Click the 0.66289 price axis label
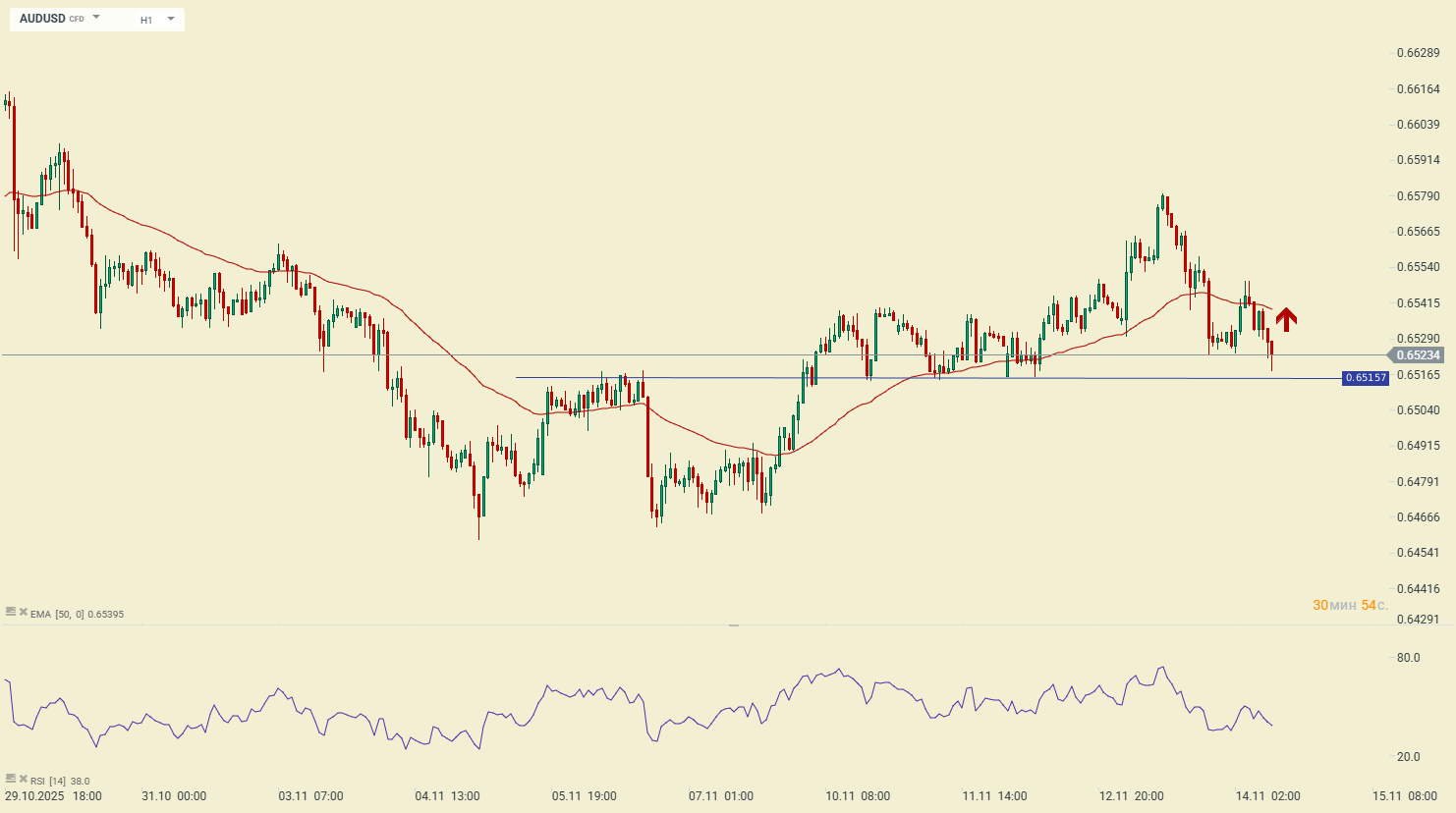1456x813 pixels. [x=1418, y=53]
